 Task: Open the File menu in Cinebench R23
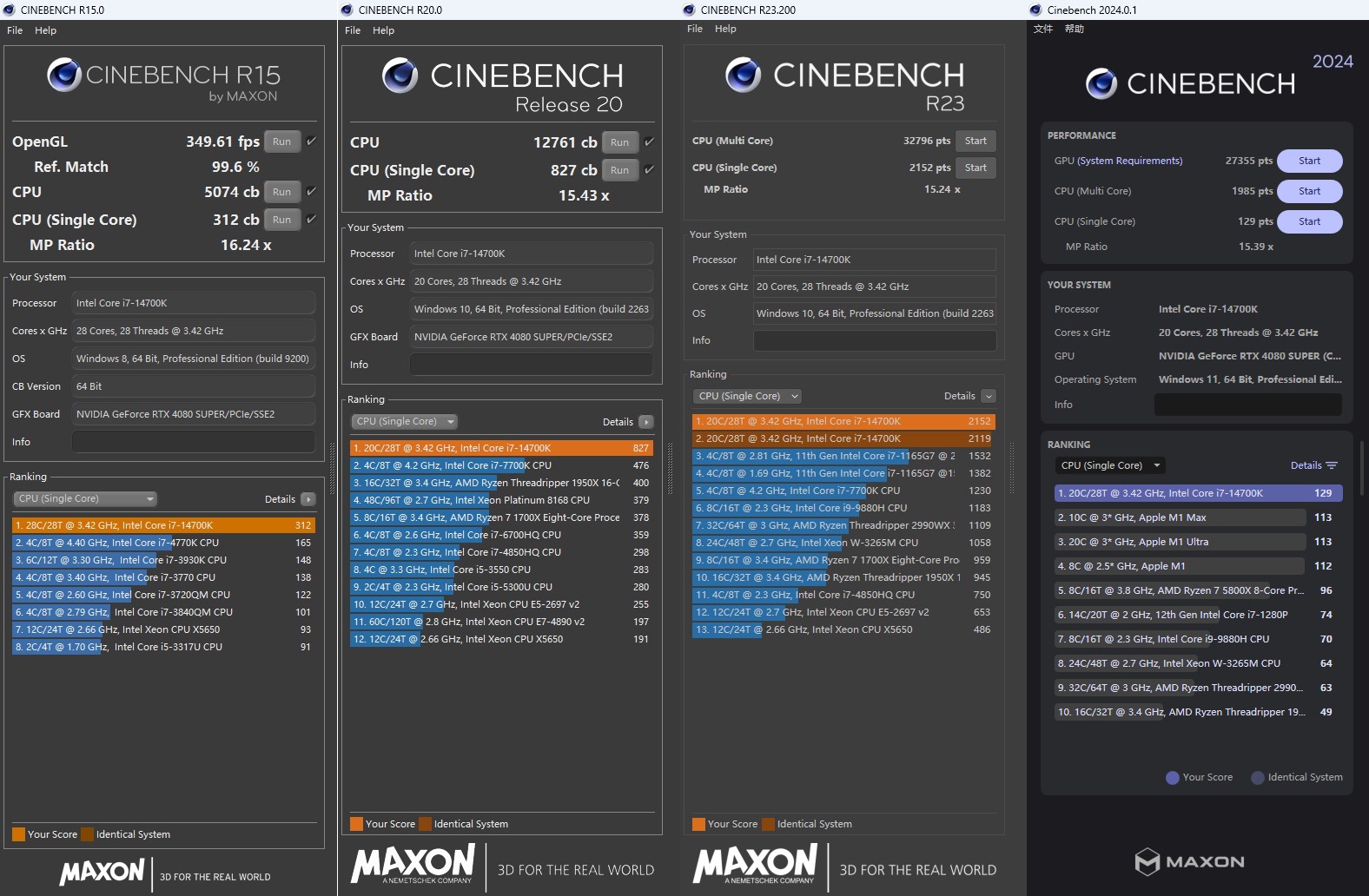click(x=695, y=29)
